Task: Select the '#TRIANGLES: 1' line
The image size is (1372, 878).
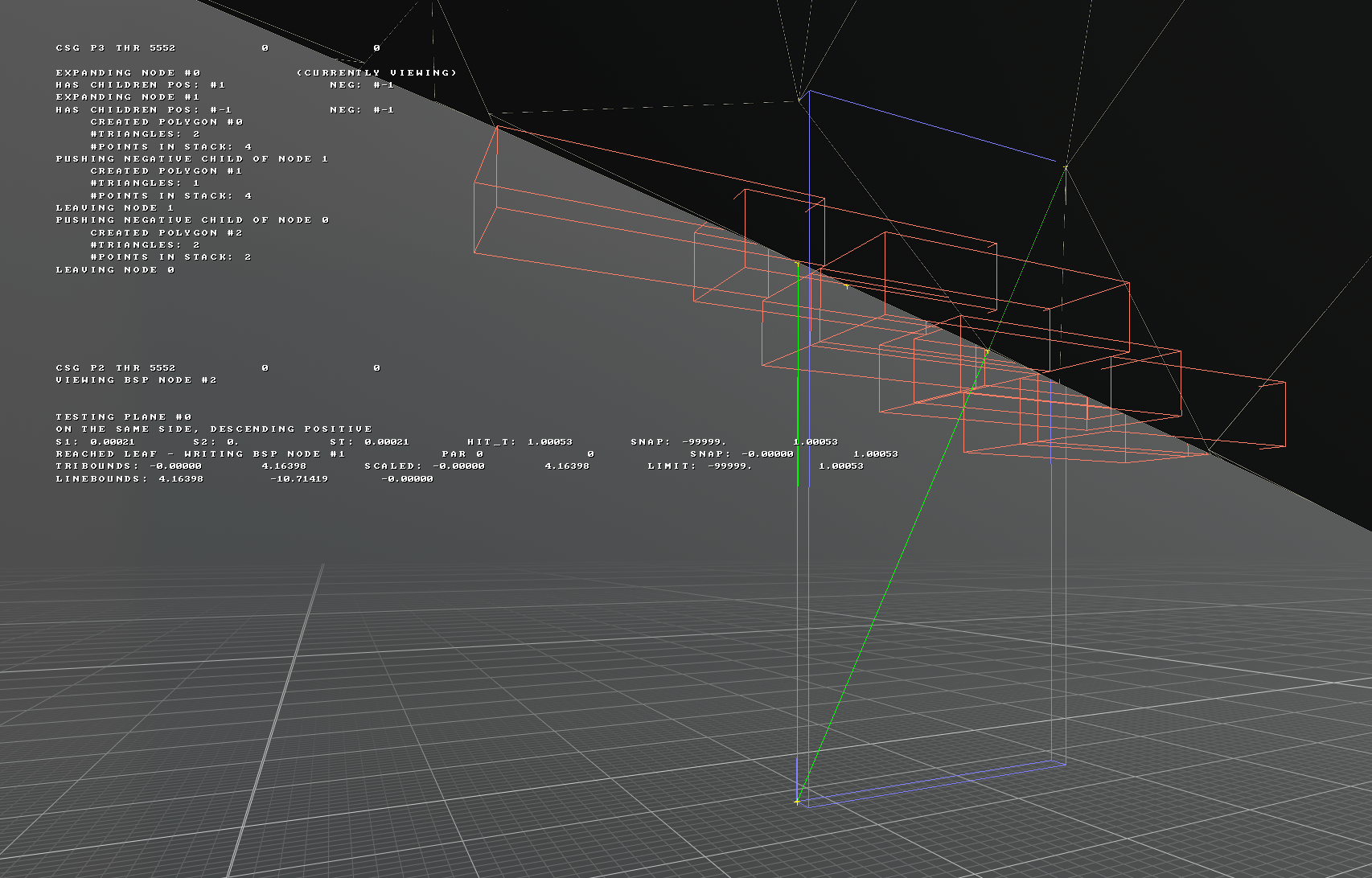Action: pyautogui.click(x=145, y=183)
